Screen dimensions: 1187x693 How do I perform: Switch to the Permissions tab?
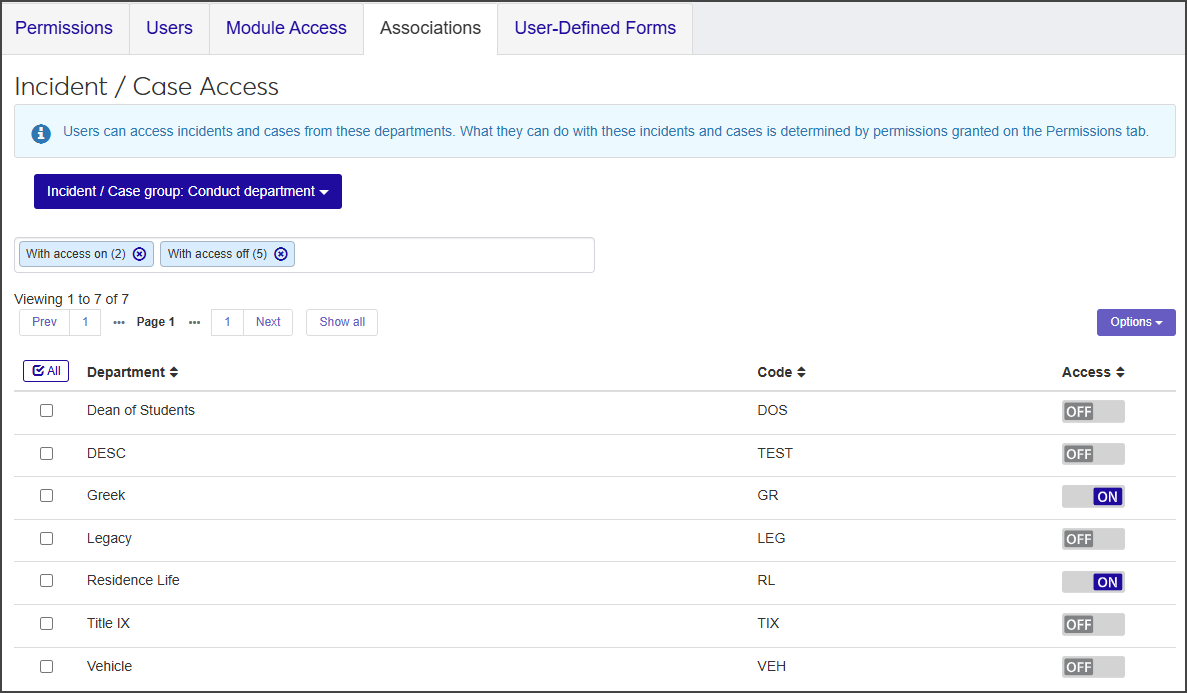pyautogui.click(x=64, y=28)
